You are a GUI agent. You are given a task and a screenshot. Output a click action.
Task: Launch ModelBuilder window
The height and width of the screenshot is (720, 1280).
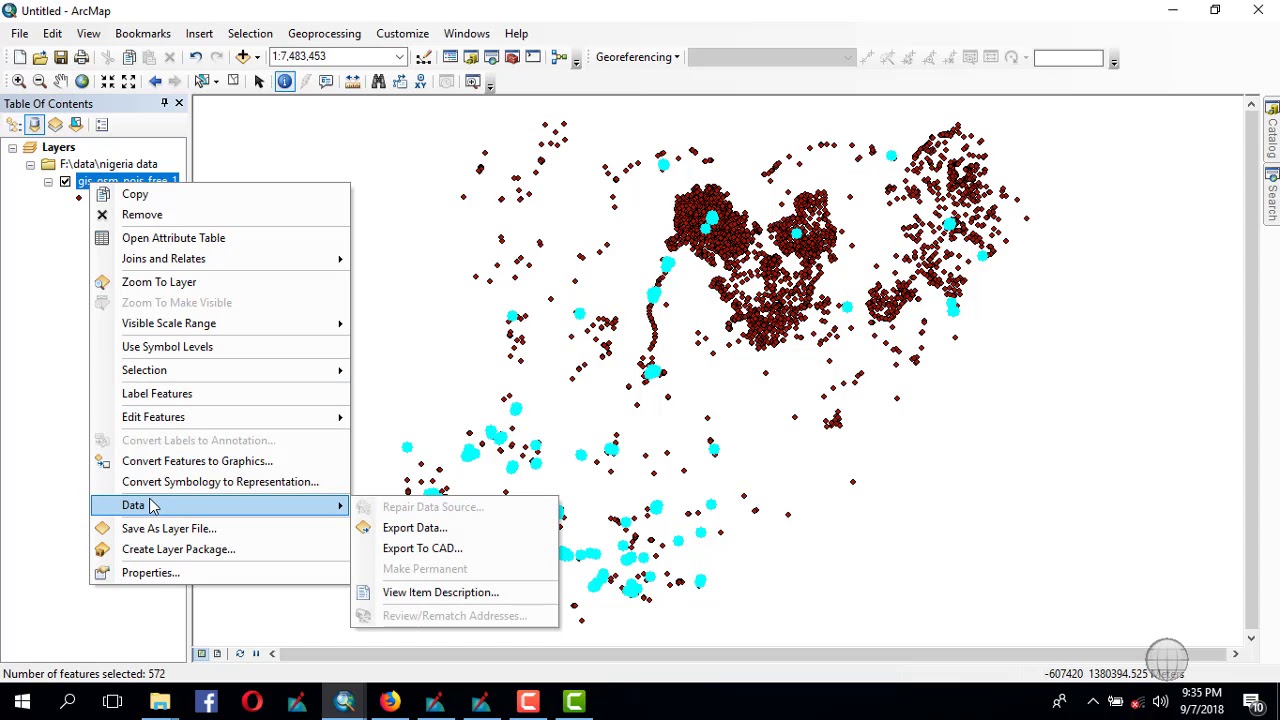click(x=559, y=57)
